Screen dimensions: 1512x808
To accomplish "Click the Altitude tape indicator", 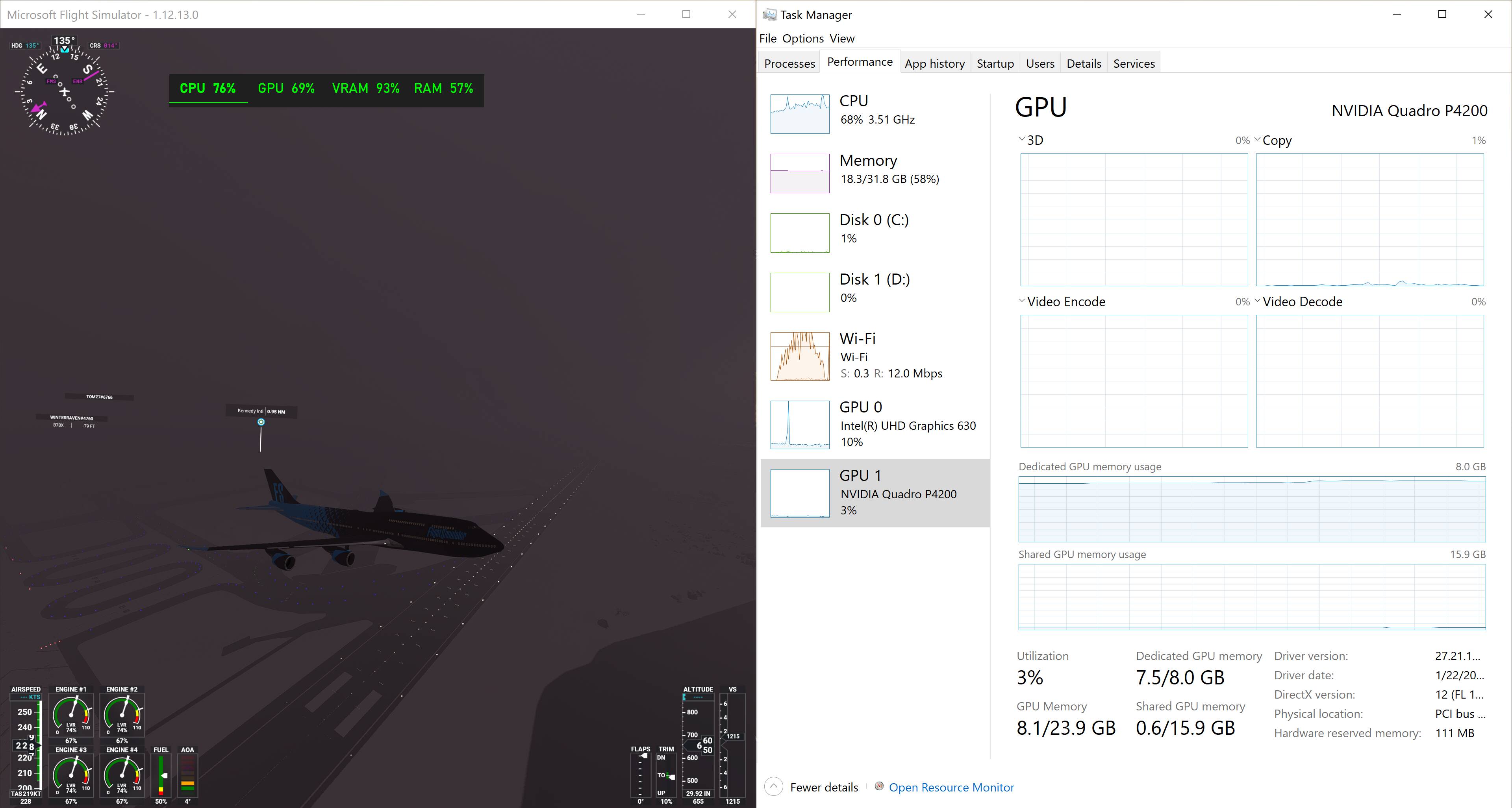I will tap(698, 745).
